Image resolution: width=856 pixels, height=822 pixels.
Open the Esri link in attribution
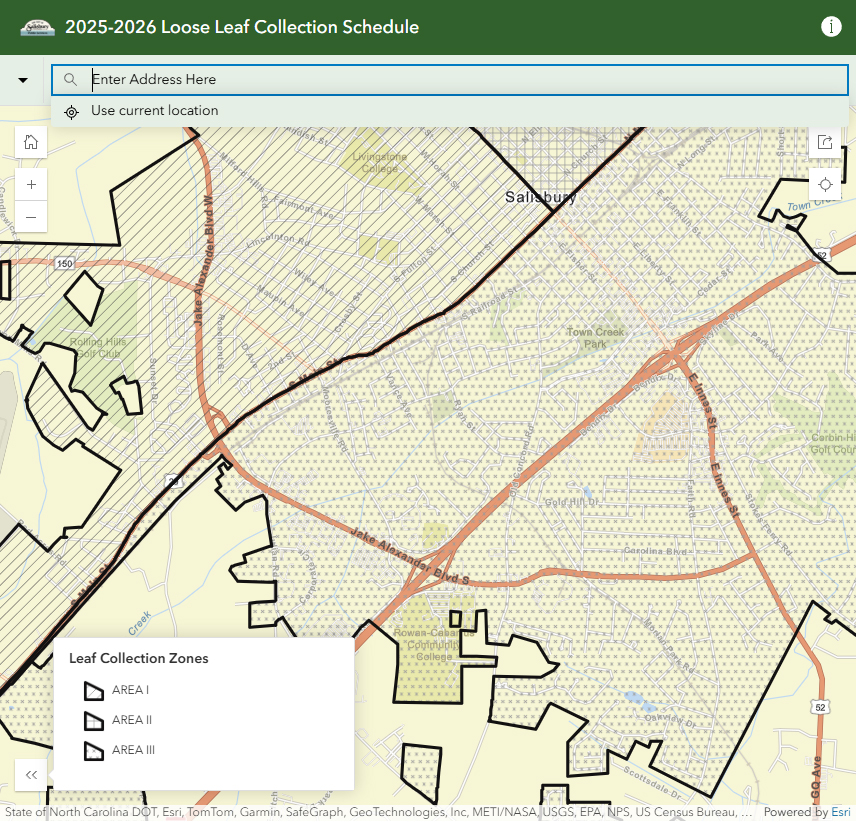coord(839,812)
